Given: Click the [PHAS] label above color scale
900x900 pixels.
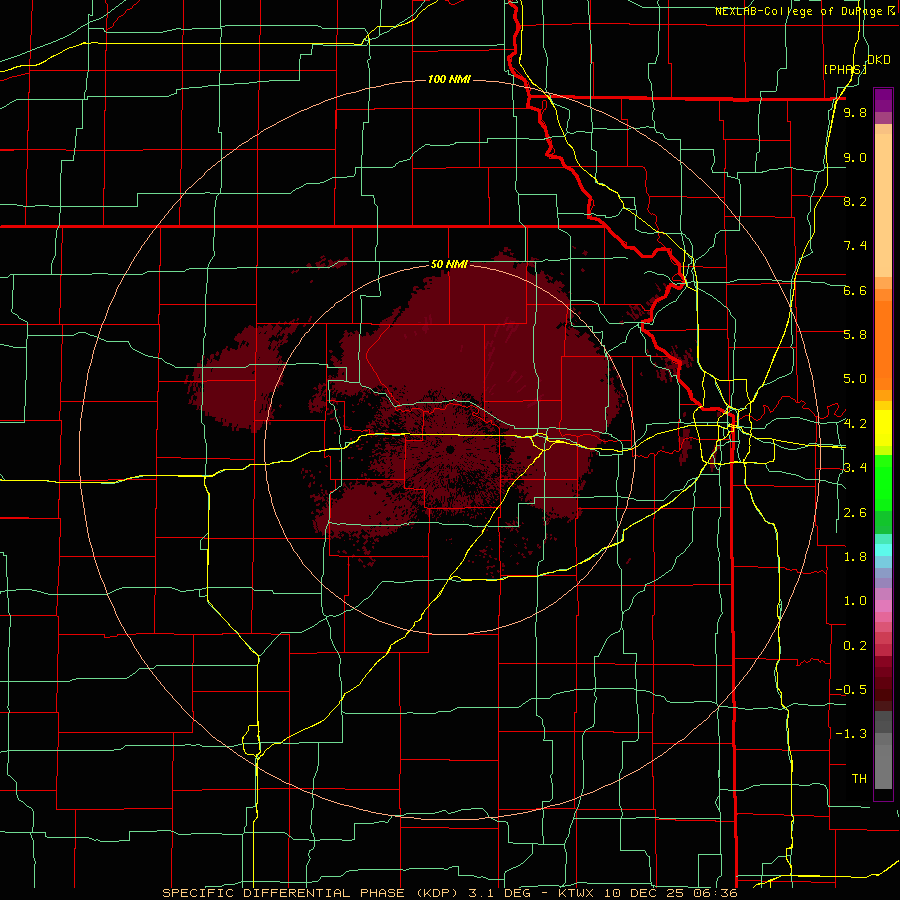Looking at the screenshot, I should click(x=844, y=69).
